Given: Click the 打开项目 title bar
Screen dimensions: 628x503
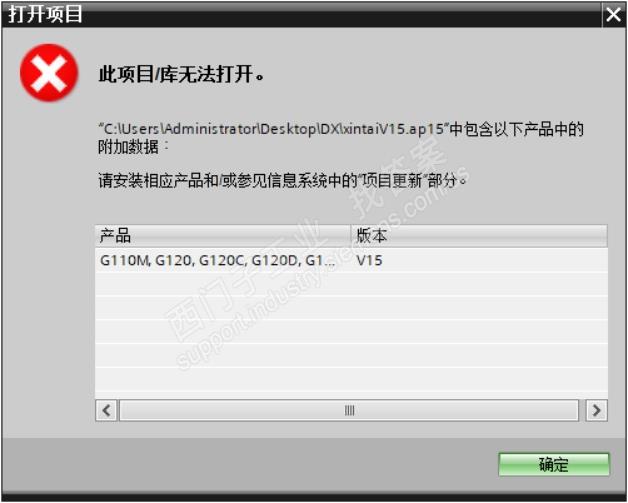Looking at the screenshot, I should (302, 15).
